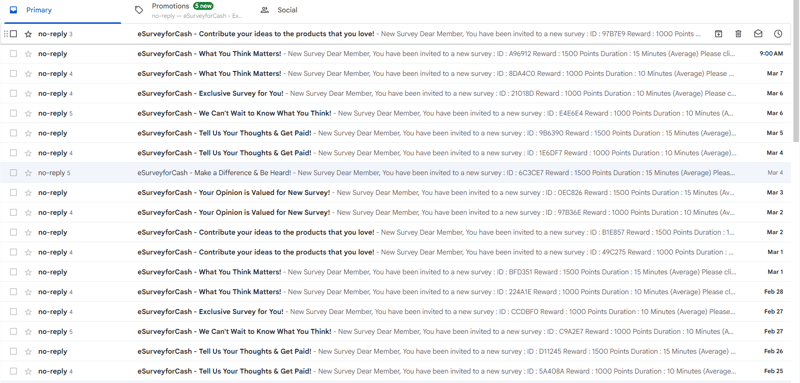Check the Mar 7 email checkbox

(x=13, y=73)
